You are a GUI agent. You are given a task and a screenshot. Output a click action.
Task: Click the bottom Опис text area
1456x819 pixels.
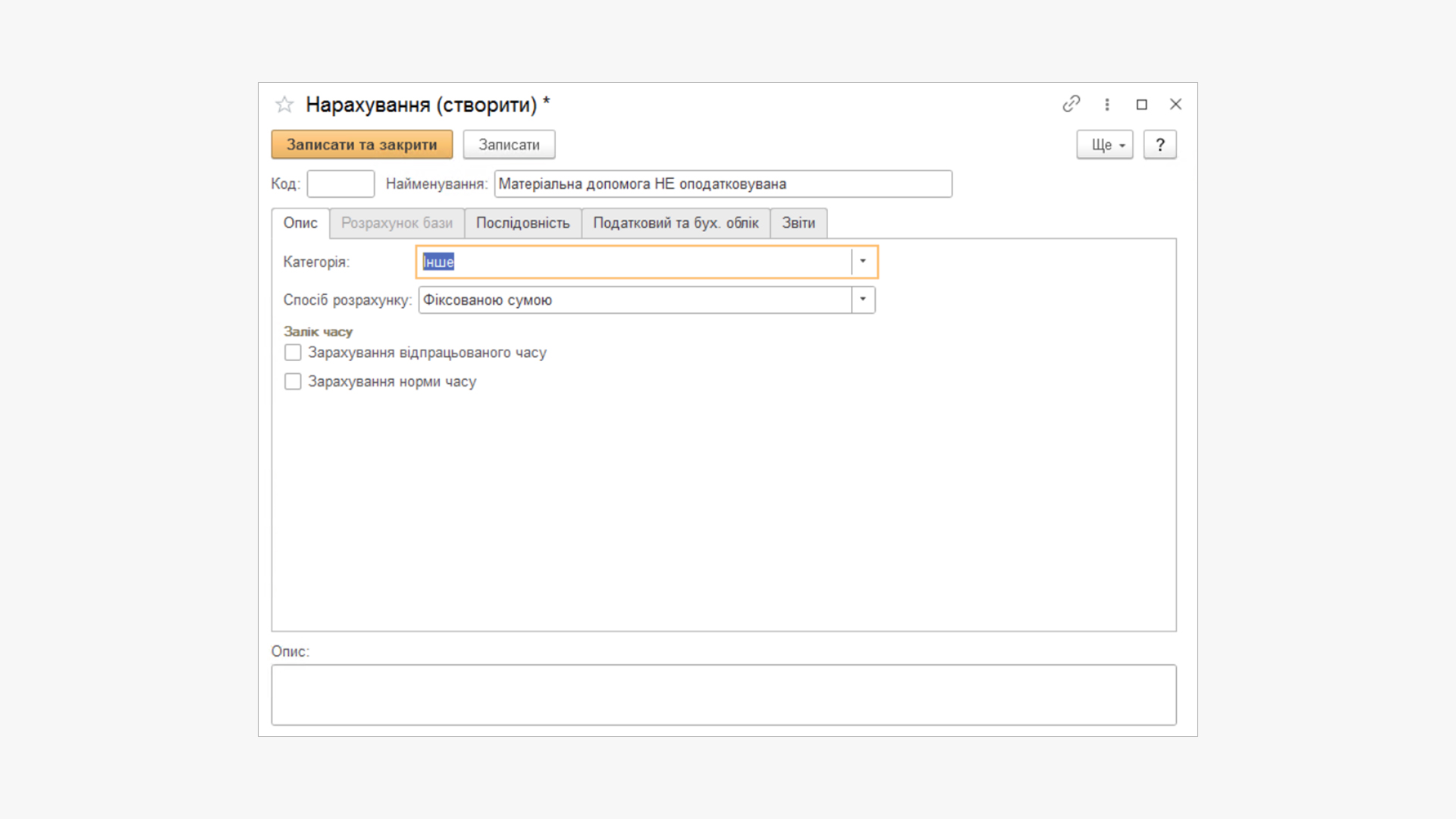[723, 695]
